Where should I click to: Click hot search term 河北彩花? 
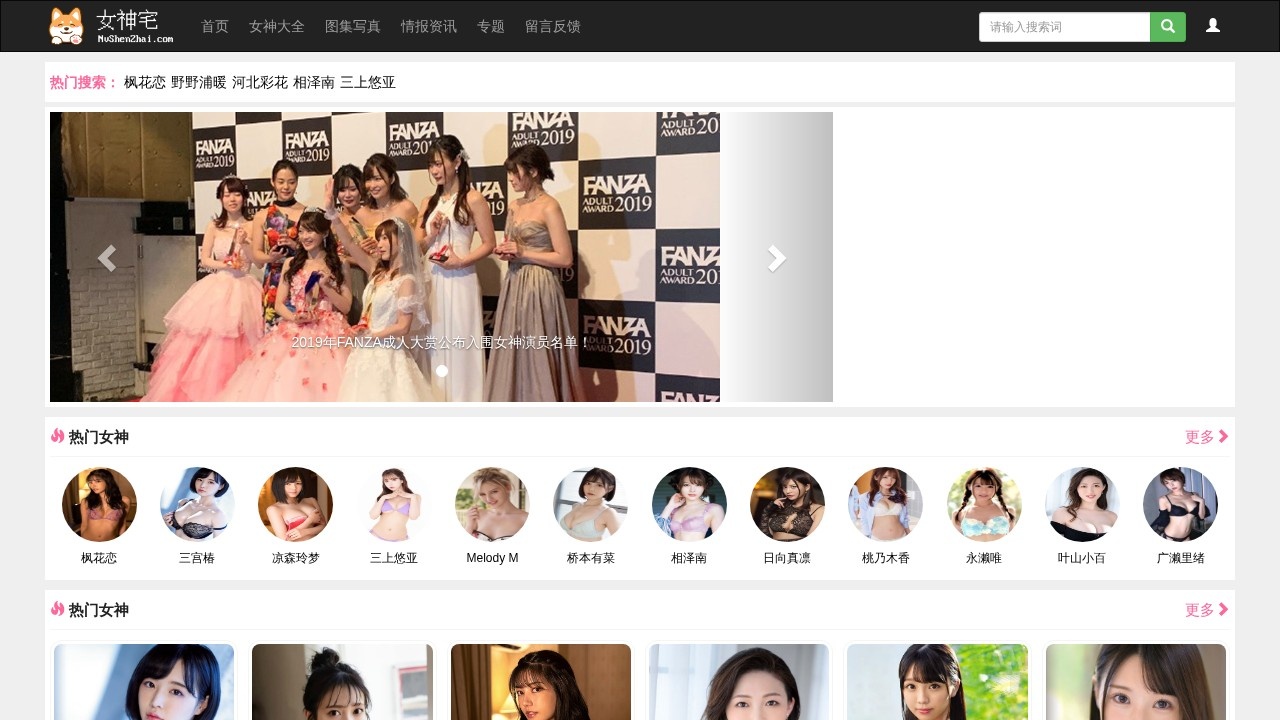tap(260, 82)
